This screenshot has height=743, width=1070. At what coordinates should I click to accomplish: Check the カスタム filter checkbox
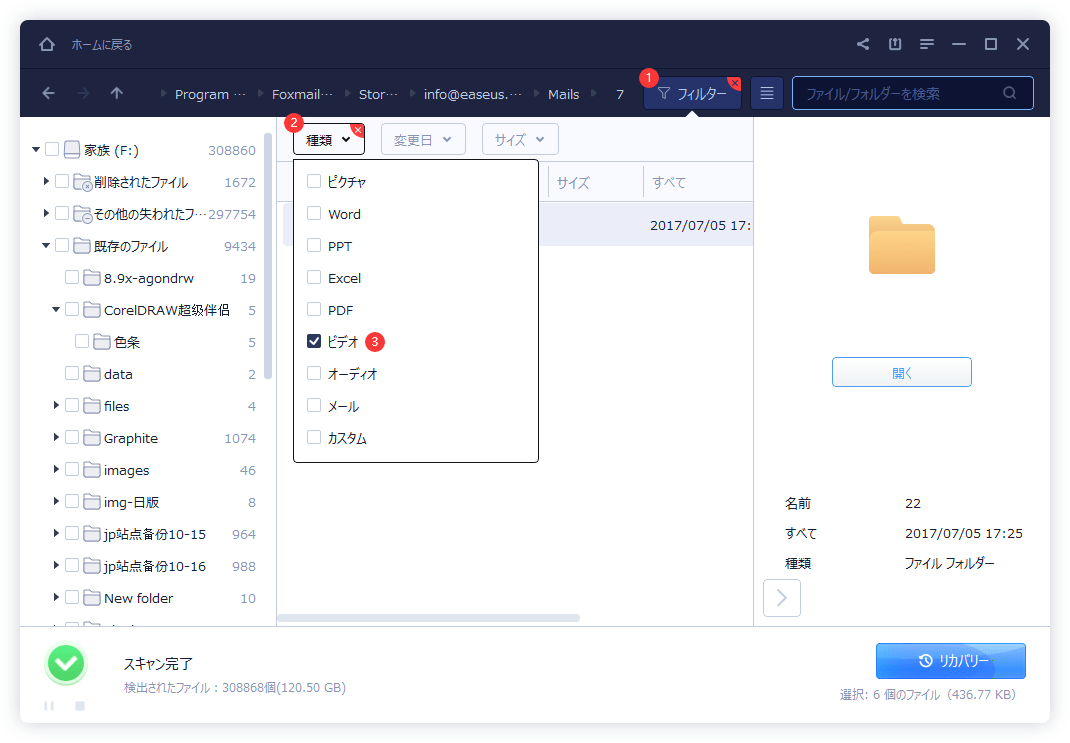coord(314,437)
